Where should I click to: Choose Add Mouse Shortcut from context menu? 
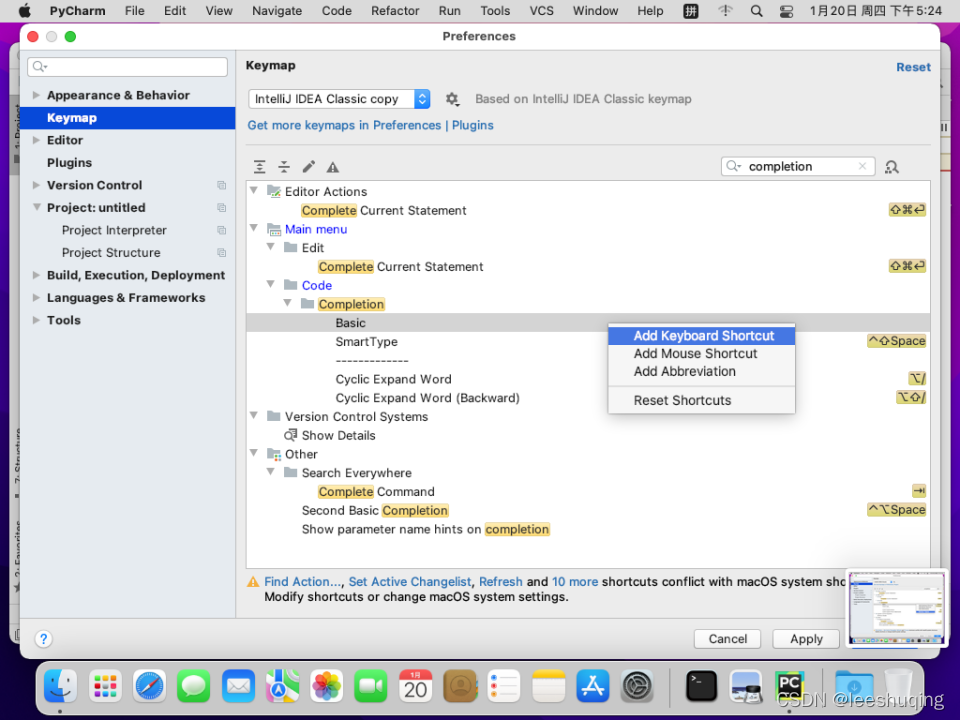[x=702, y=353]
